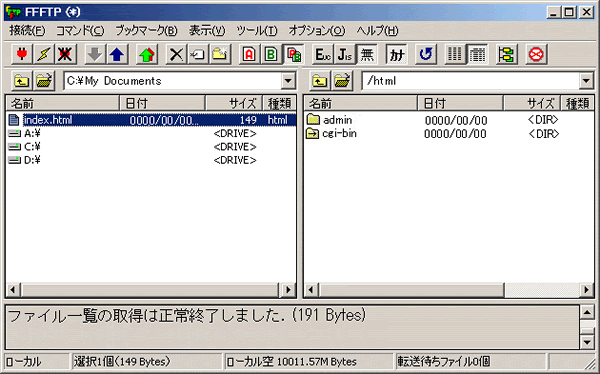Viewport: 600px width, 374px height.
Task: Click the Download gray down-arrow icon
Action: pos(95,54)
